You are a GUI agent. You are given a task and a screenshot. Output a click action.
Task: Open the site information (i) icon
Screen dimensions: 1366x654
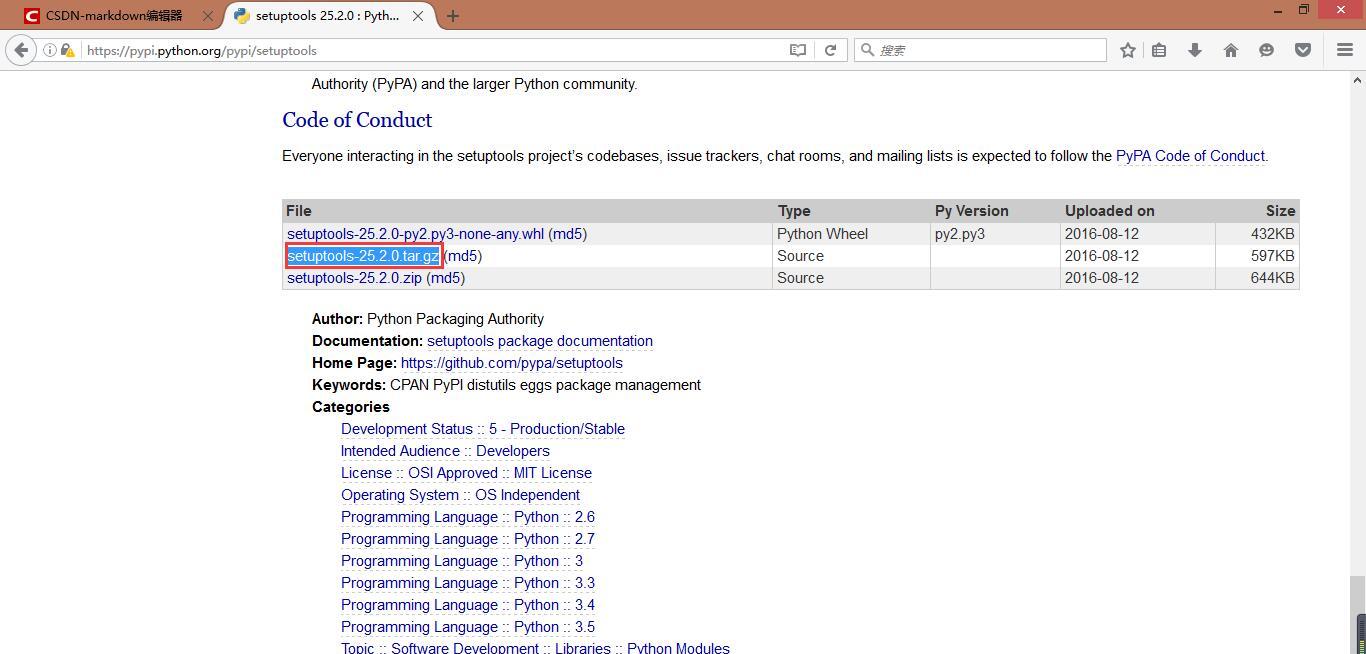coord(49,50)
